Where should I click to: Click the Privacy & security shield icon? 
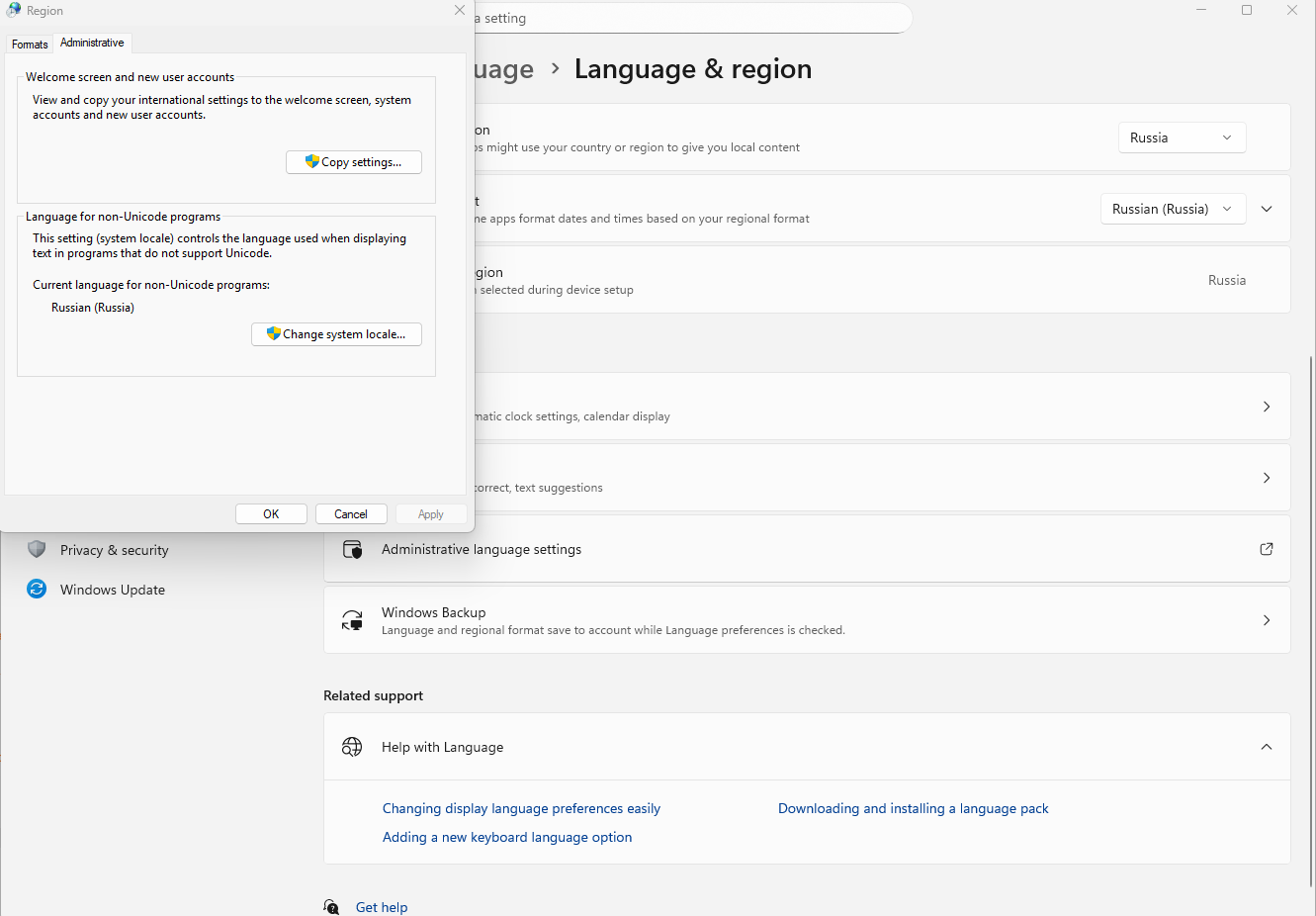pyautogui.click(x=37, y=549)
